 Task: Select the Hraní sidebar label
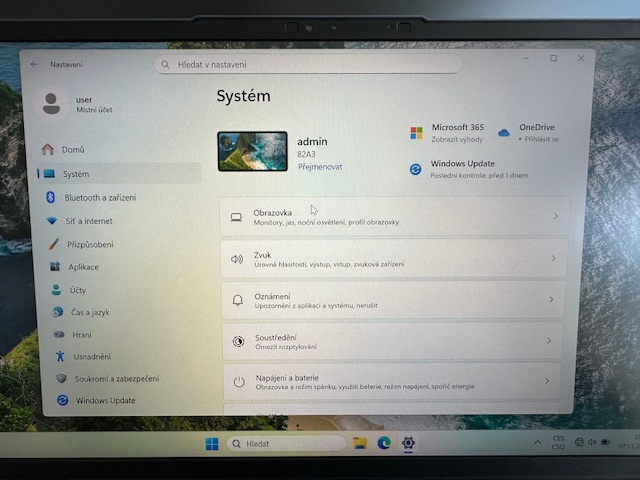click(82, 335)
